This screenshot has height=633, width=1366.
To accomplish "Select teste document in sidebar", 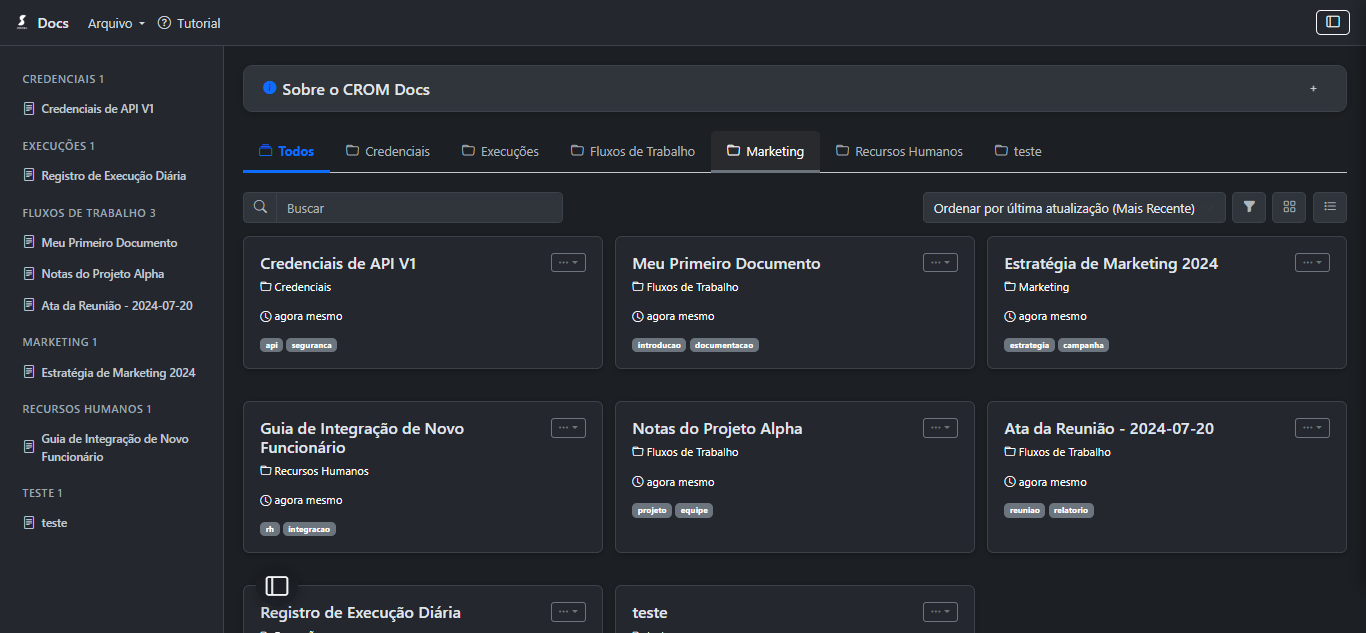I will pos(54,523).
